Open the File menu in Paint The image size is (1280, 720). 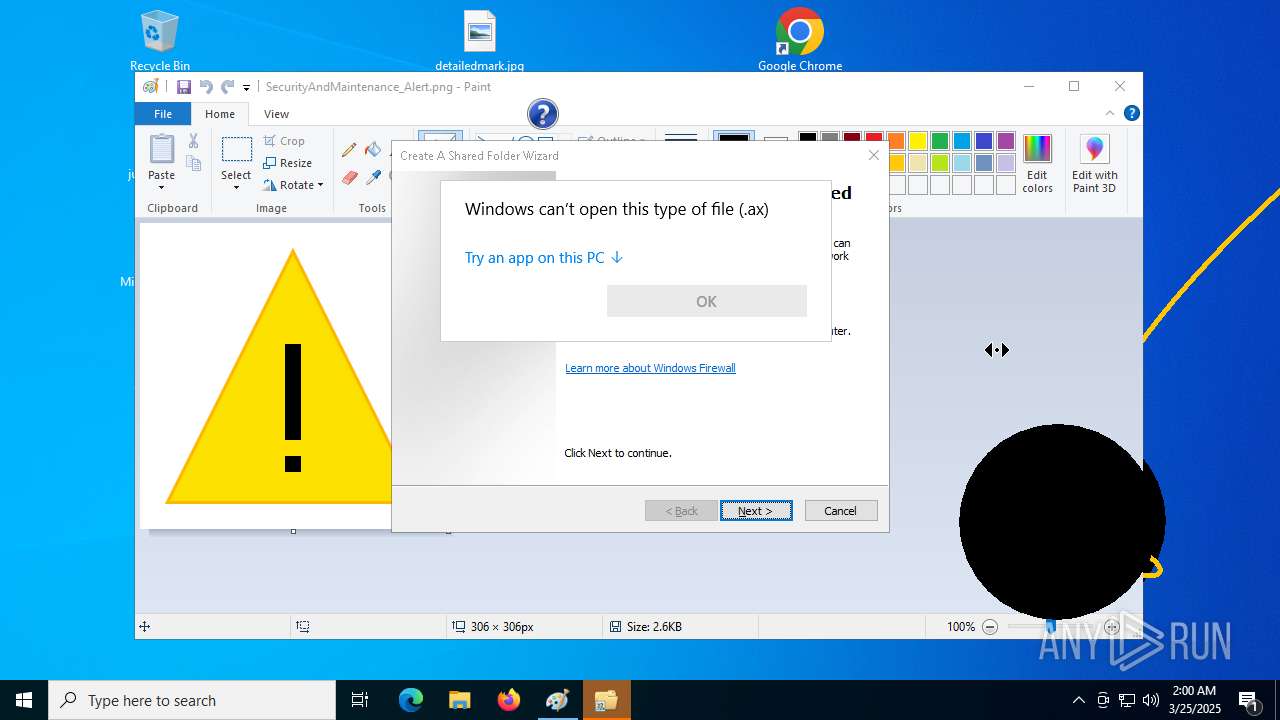[162, 114]
